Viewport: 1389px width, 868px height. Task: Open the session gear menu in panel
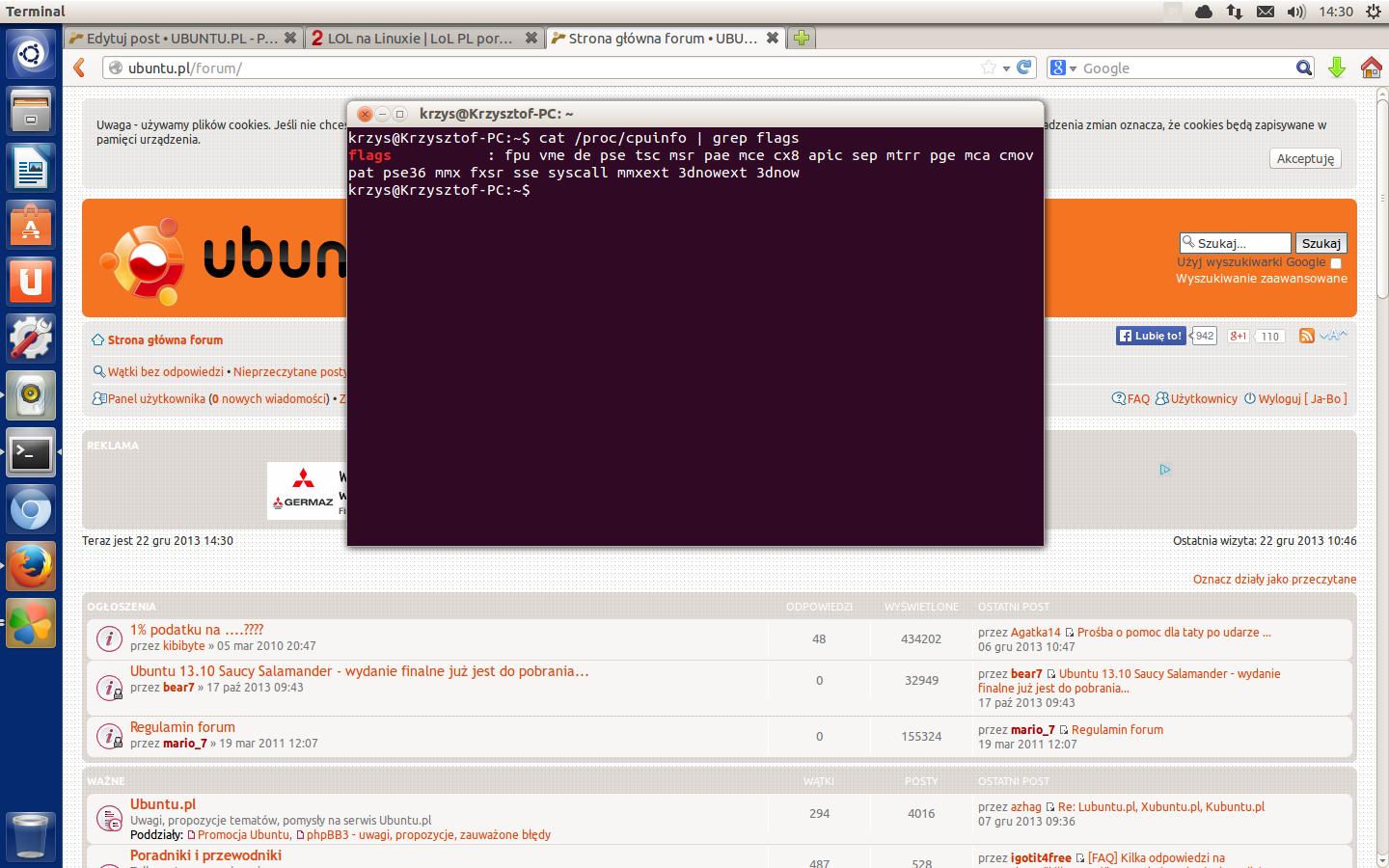click(1373, 12)
